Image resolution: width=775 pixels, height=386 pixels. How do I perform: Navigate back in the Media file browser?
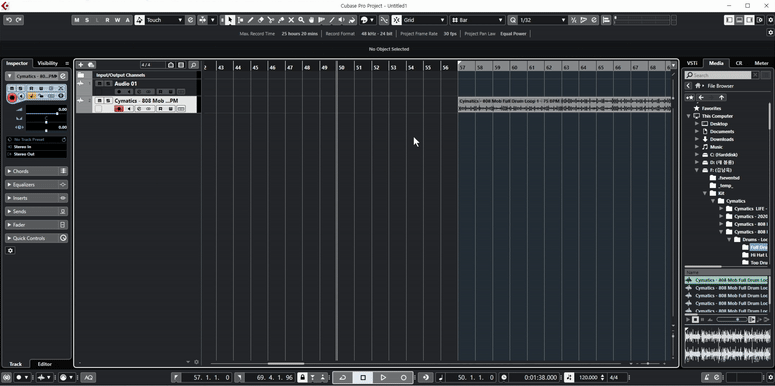click(701, 97)
